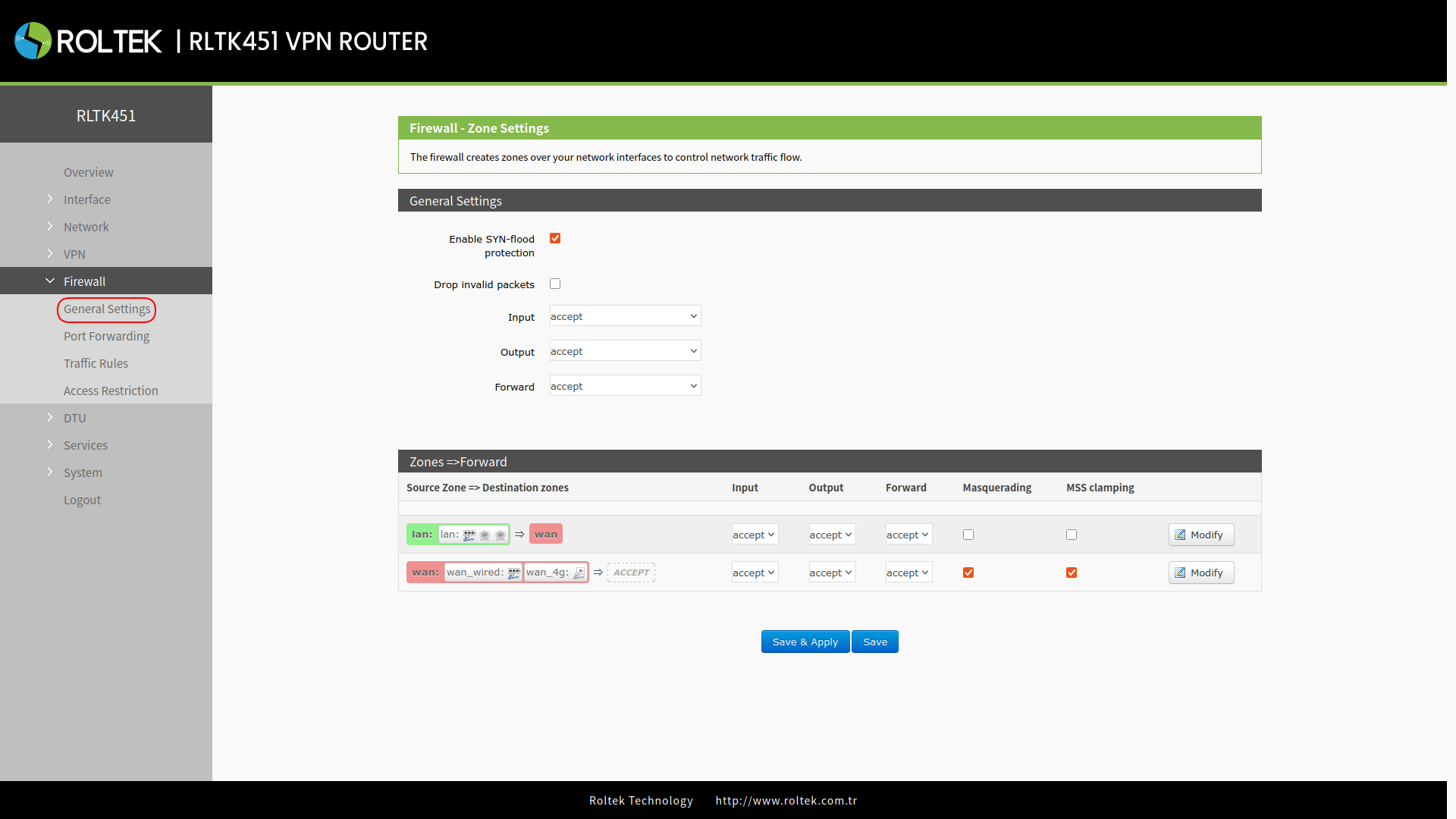Click edit icon on wan zone Modify
1456x819 pixels.
1180,573
